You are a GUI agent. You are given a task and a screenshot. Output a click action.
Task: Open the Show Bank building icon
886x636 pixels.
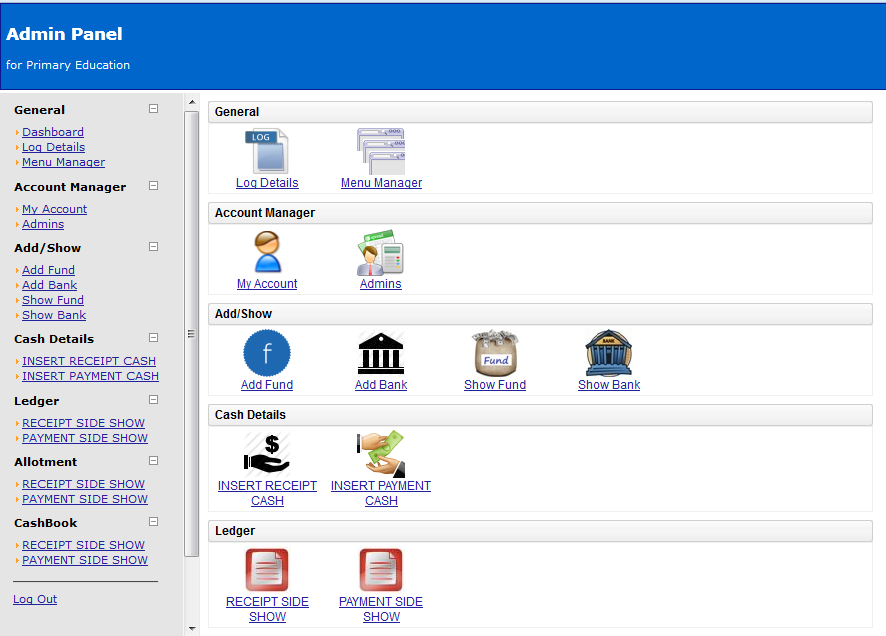coord(609,354)
